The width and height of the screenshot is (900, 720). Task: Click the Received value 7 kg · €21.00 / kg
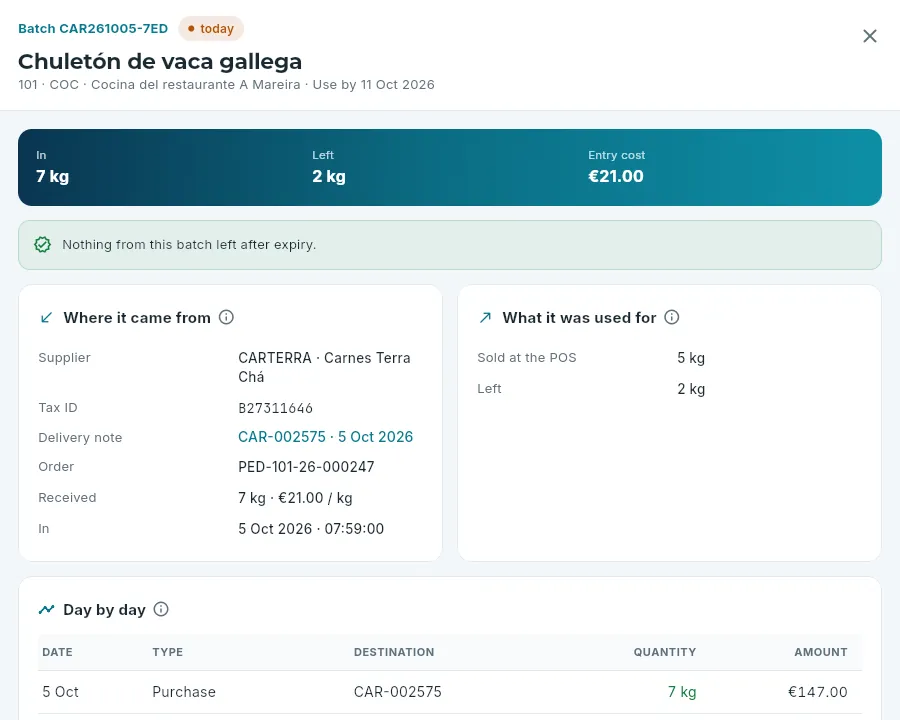(296, 498)
